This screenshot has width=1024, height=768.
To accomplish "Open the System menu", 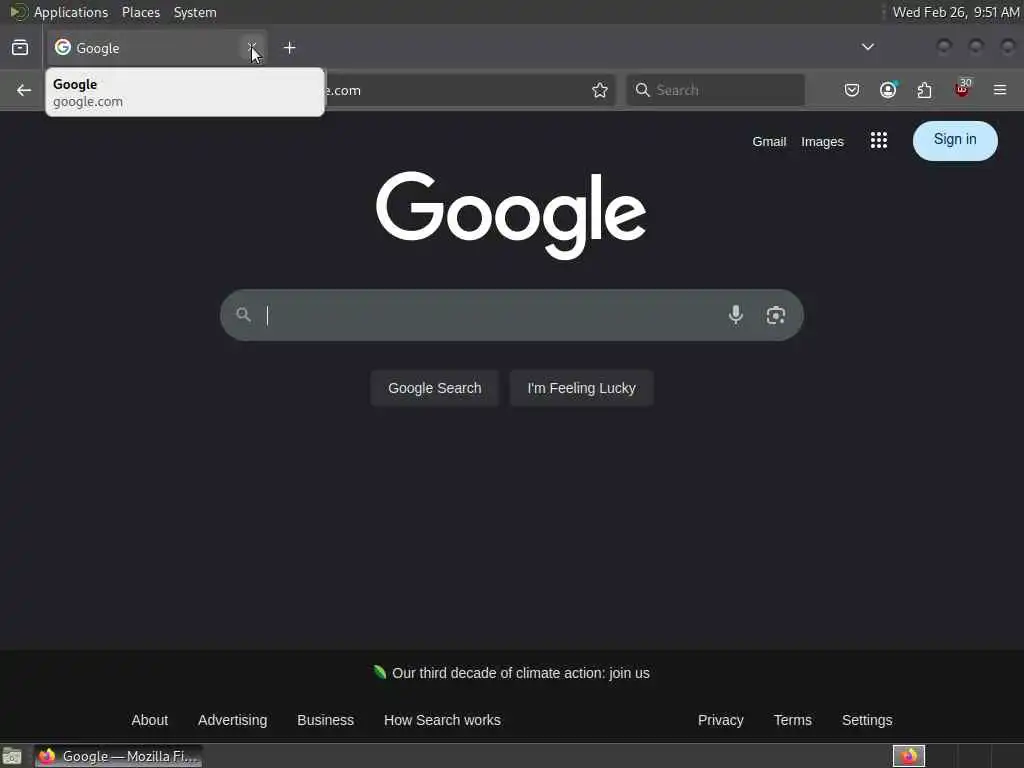I will (x=195, y=12).
